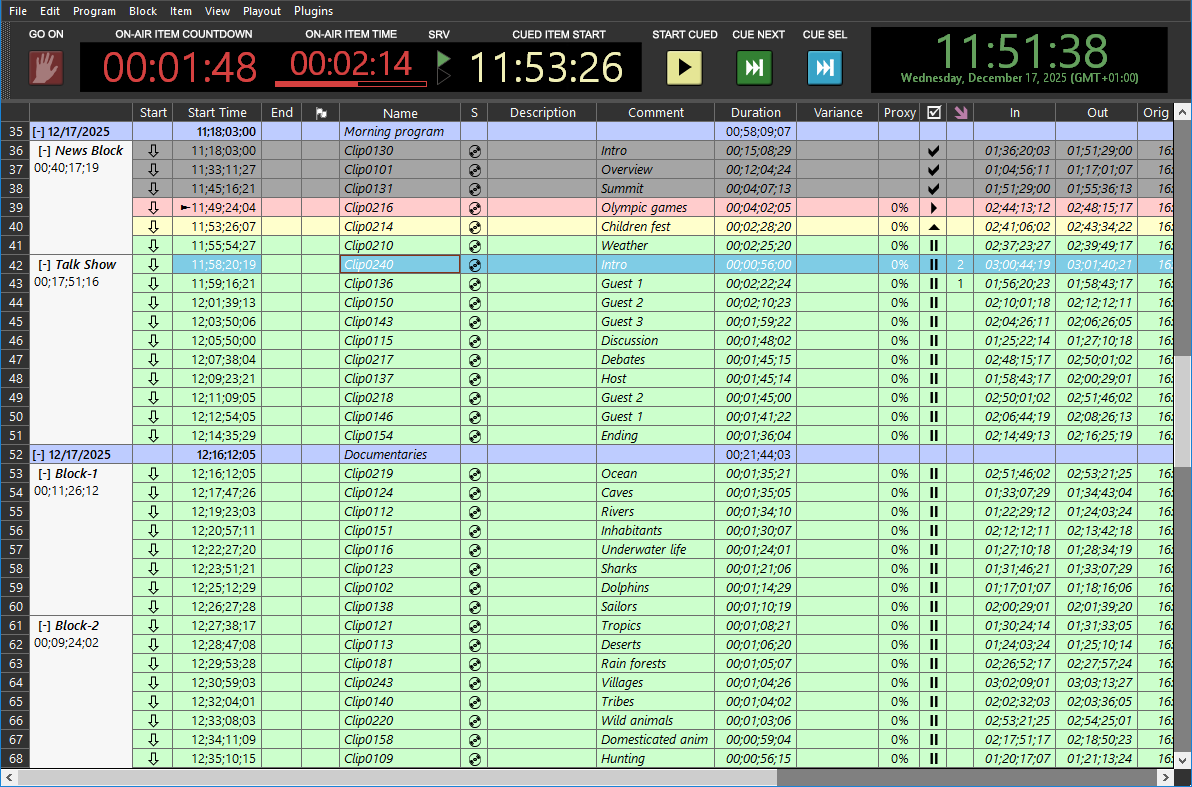
Task: Toggle the checkbox column header
Action: (x=933, y=113)
